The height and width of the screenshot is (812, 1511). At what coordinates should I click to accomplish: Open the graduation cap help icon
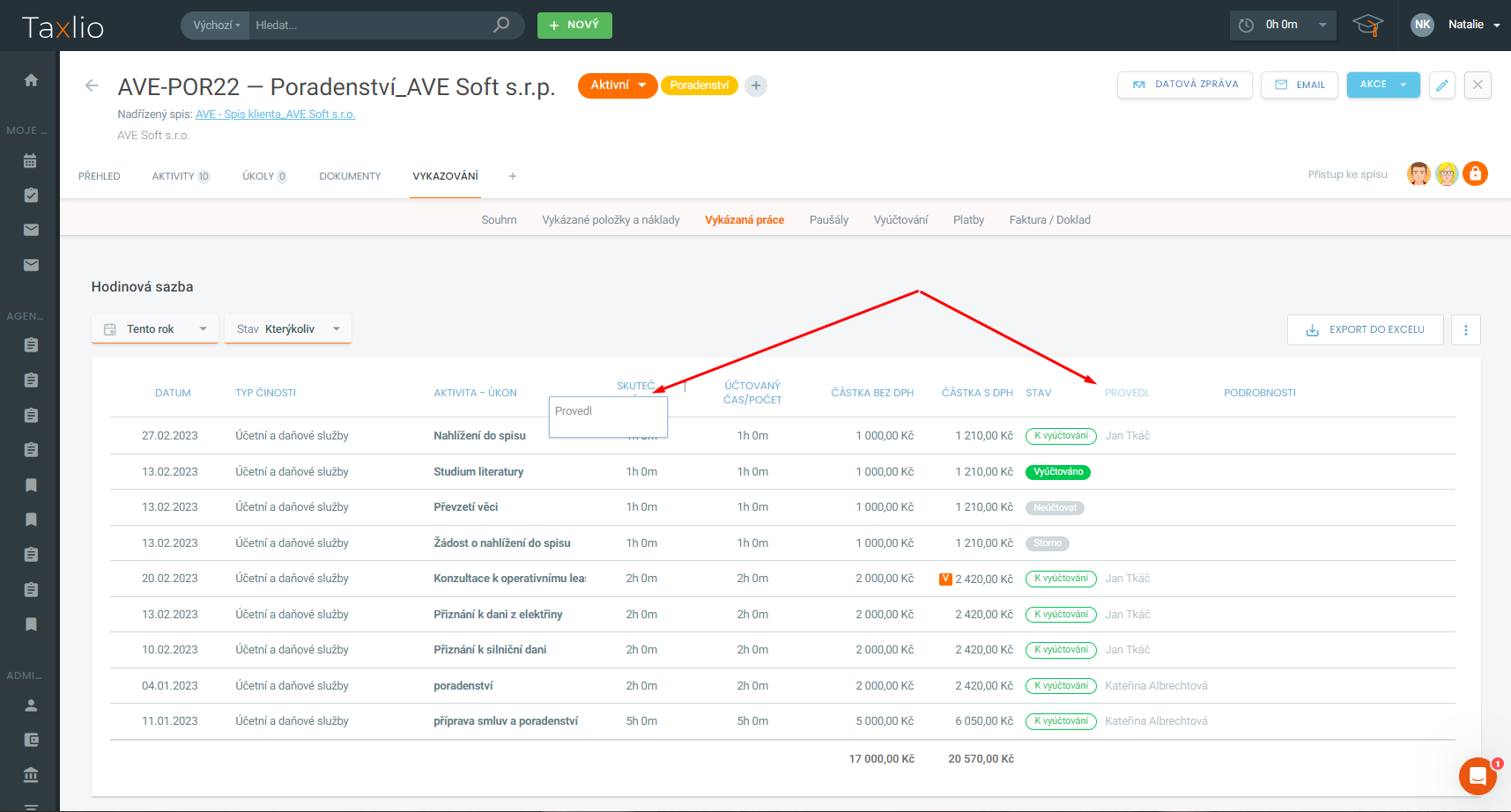click(1368, 25)
